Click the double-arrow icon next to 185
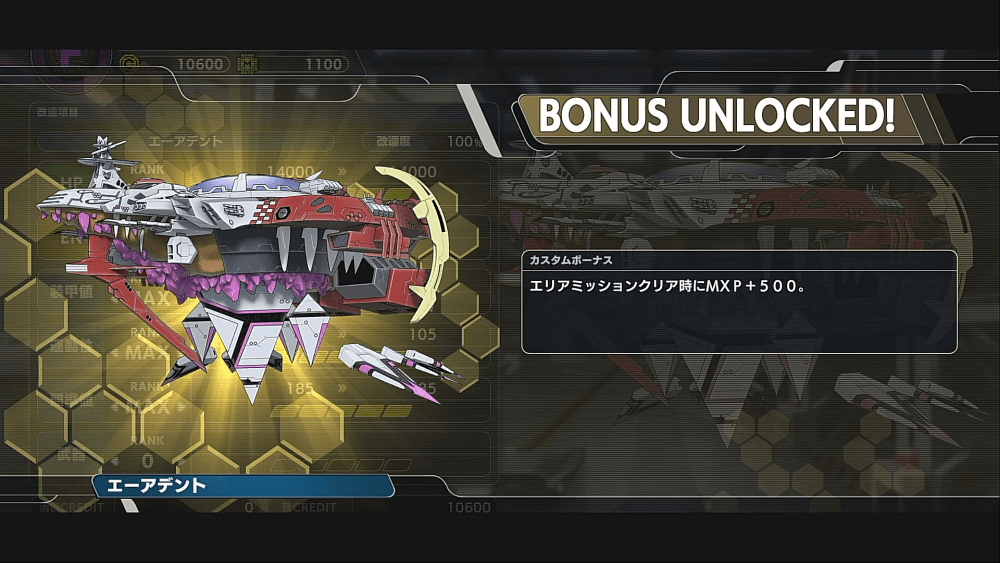 (342, 388)
